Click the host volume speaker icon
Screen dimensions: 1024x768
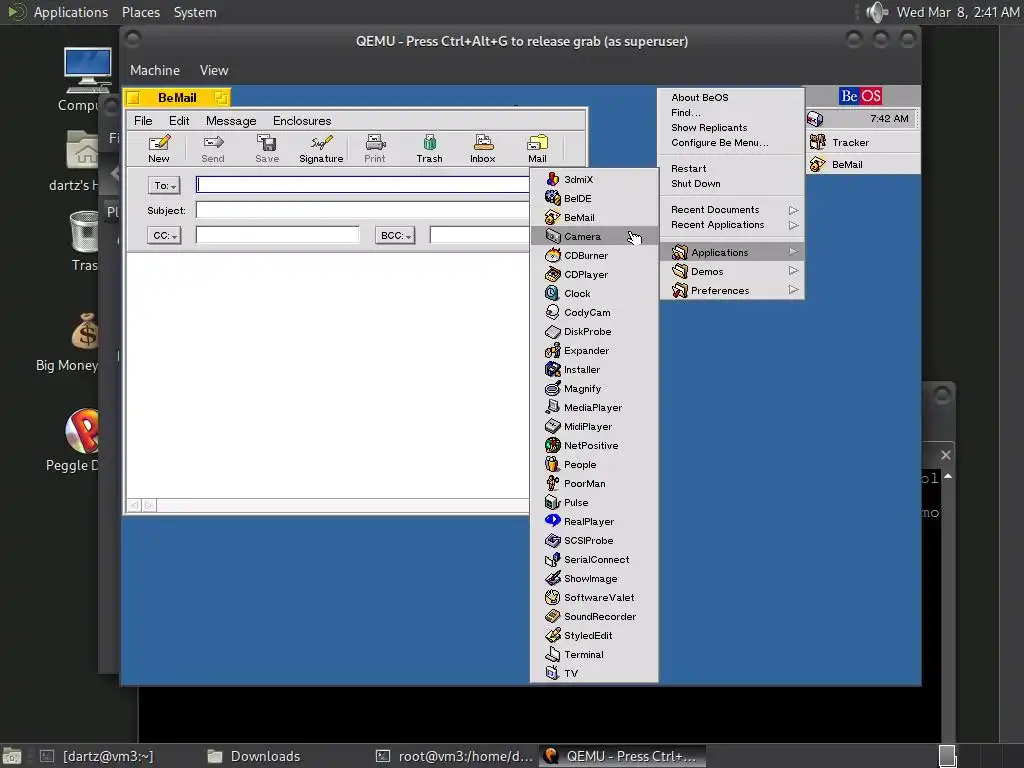point(877,12)
